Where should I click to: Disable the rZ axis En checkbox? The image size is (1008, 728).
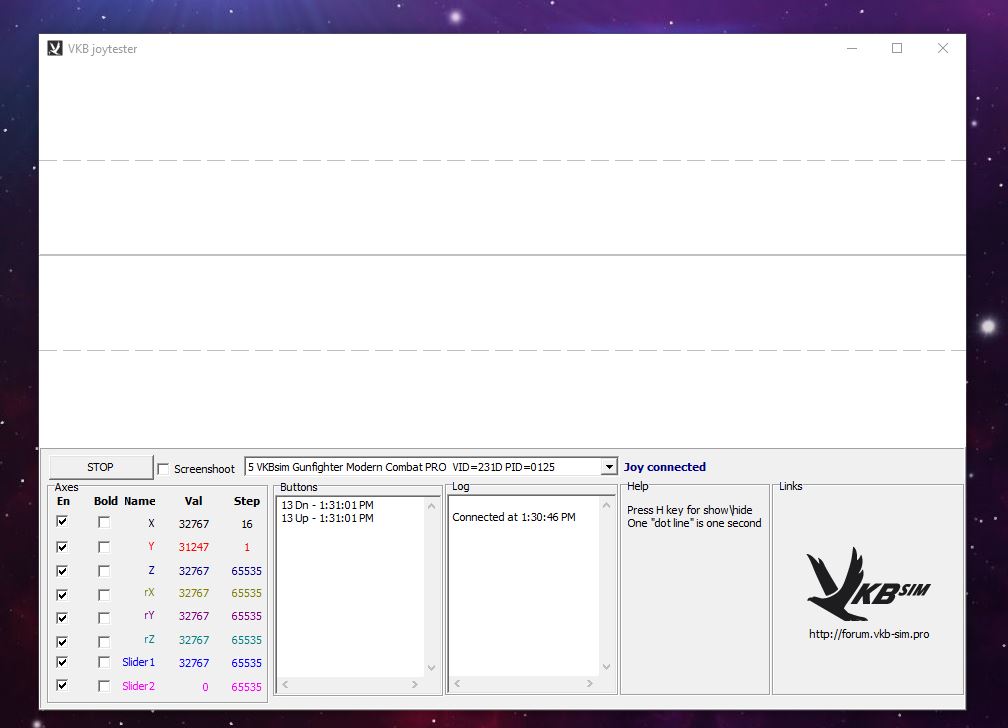(62, 641)
